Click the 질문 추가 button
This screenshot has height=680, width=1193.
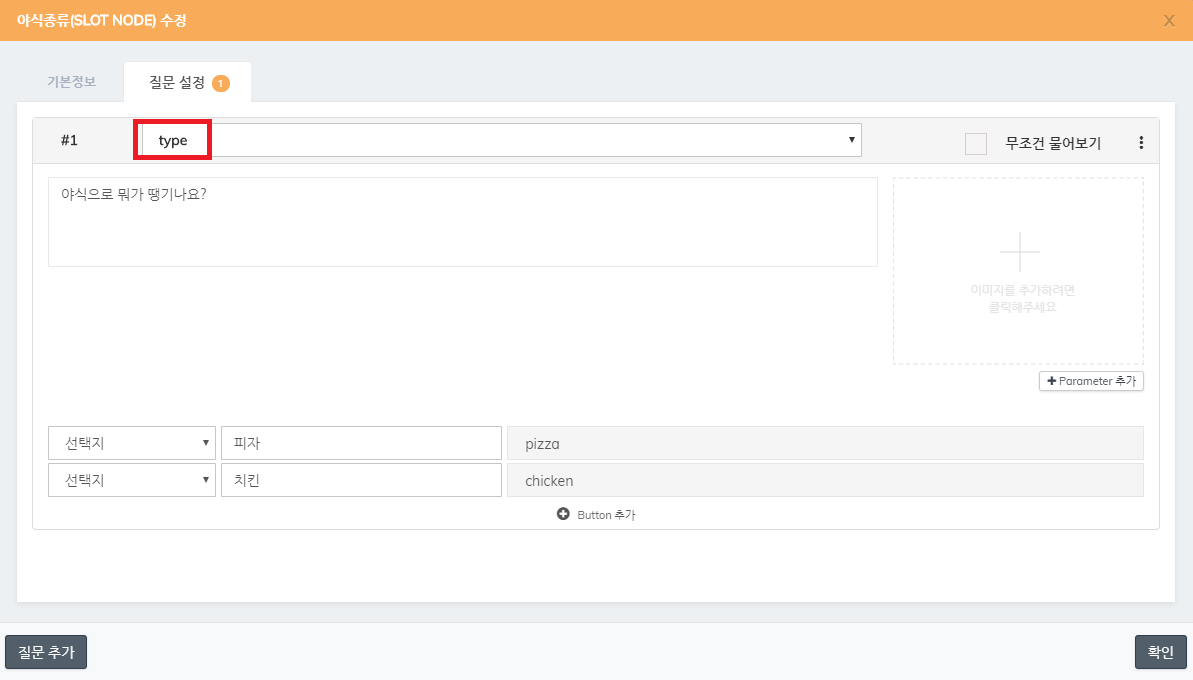[x=46, y=652]
